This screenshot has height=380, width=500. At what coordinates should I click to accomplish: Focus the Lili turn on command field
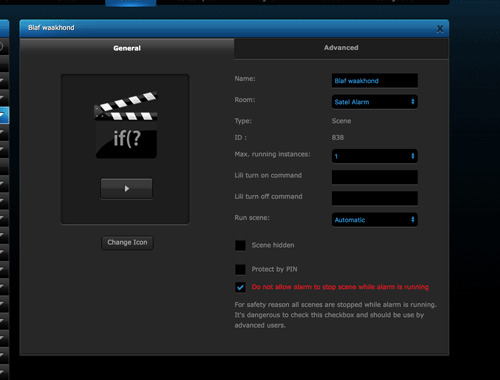point(375,177)
